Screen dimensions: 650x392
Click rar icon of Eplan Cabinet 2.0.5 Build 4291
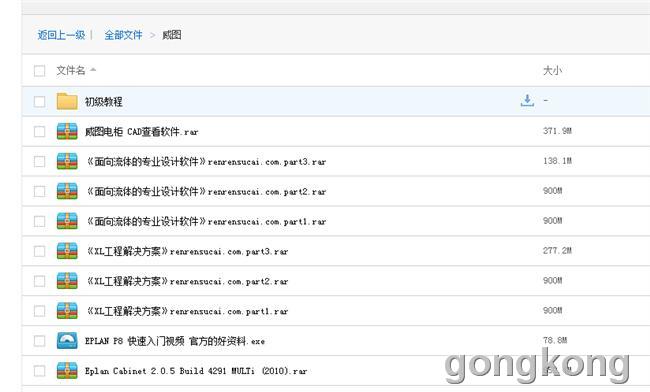coord(67,370)
